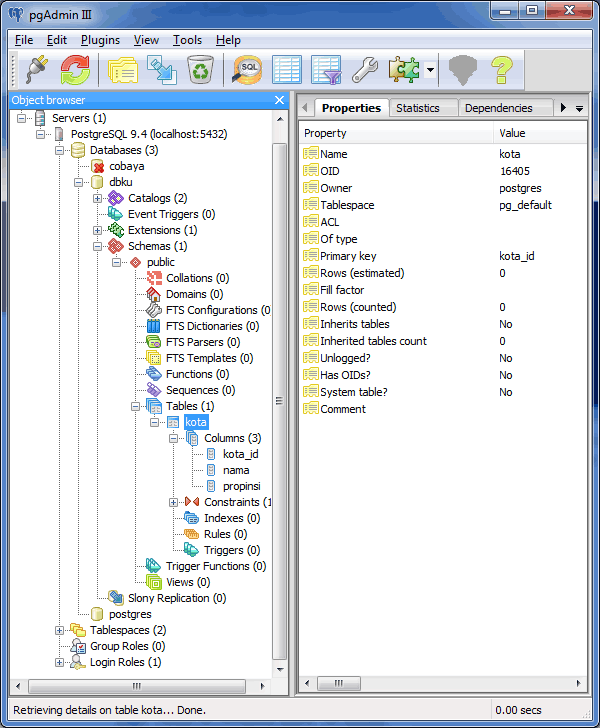This screenshot has width=600, height=728.
Task: Open the tab list dropdown
Action: pyautogui.click(x=579, y=109)
